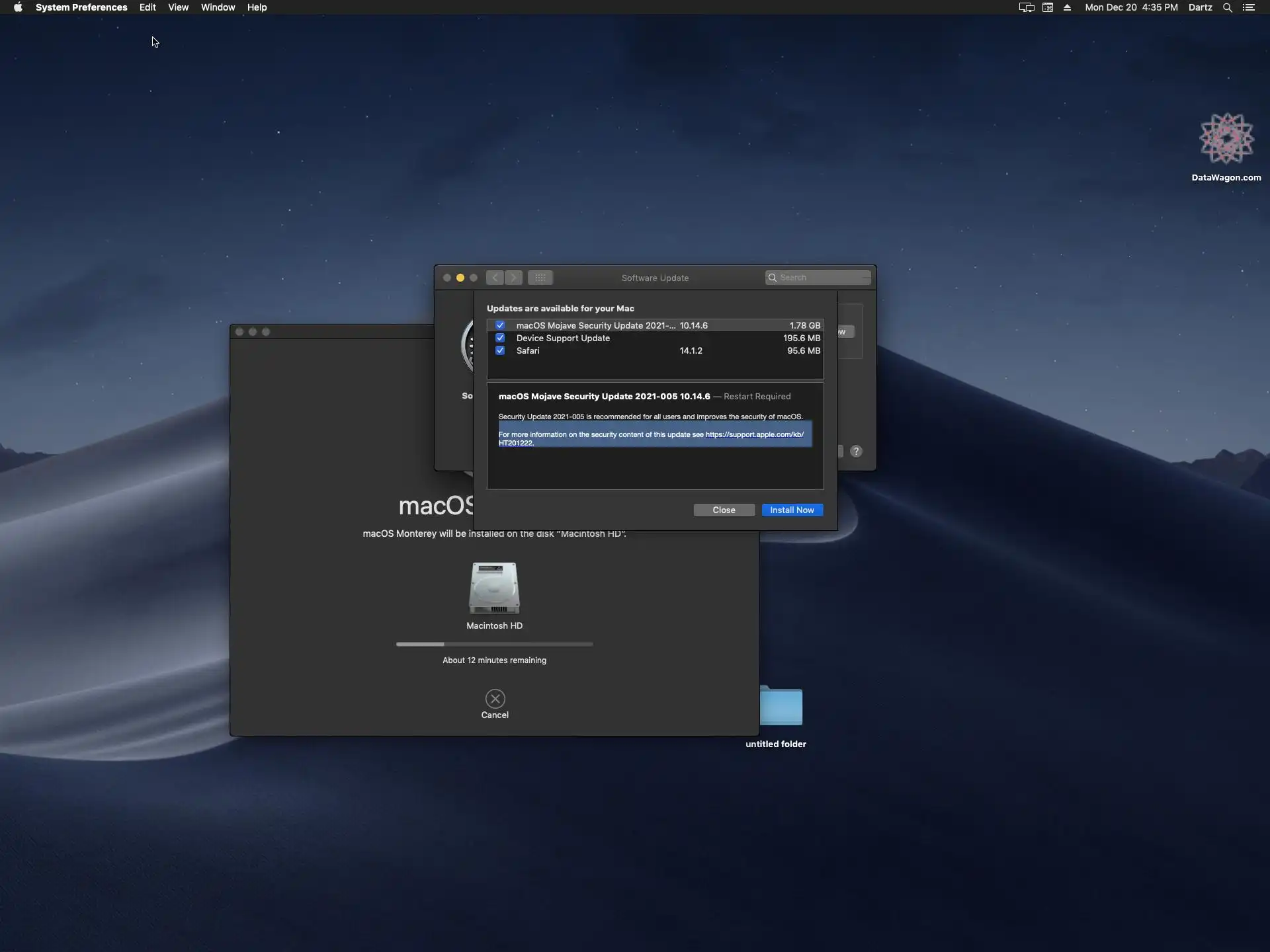The height and width of the screenshot is (952, 1270).
Task: Click the Show All grid icon
Action: pos(540,278)
